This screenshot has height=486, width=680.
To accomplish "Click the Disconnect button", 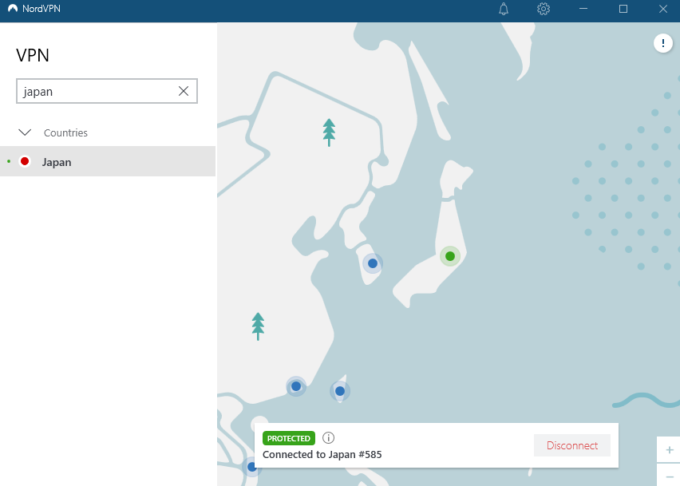I will pyautogui.click(x=572, y=445).
